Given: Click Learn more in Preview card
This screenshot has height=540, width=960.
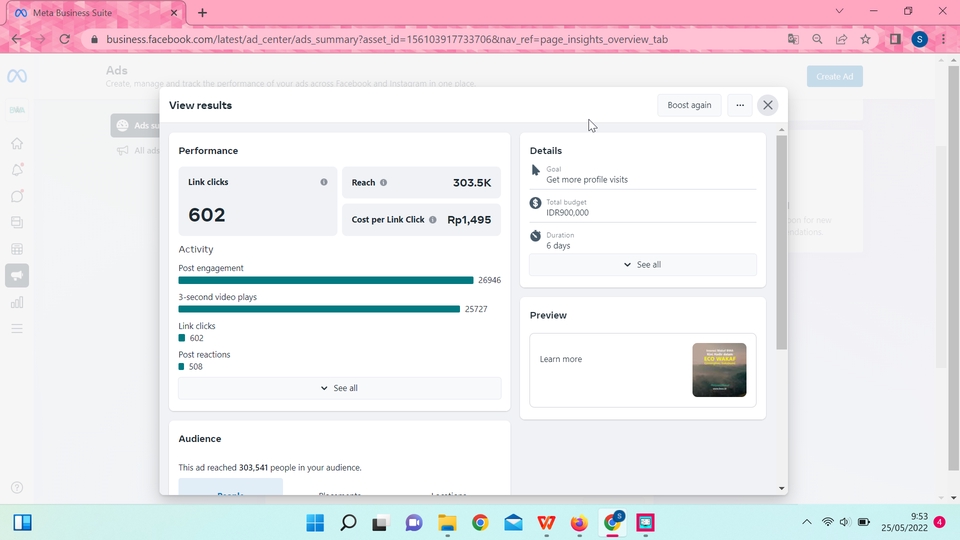Looking at the screenshot, I should 561,359.
